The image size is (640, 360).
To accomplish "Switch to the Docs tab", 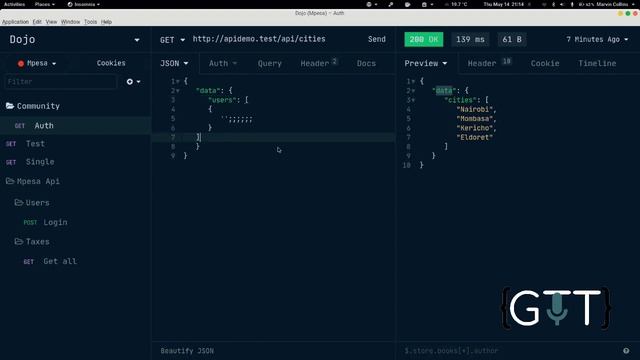I will coord(366,64).
